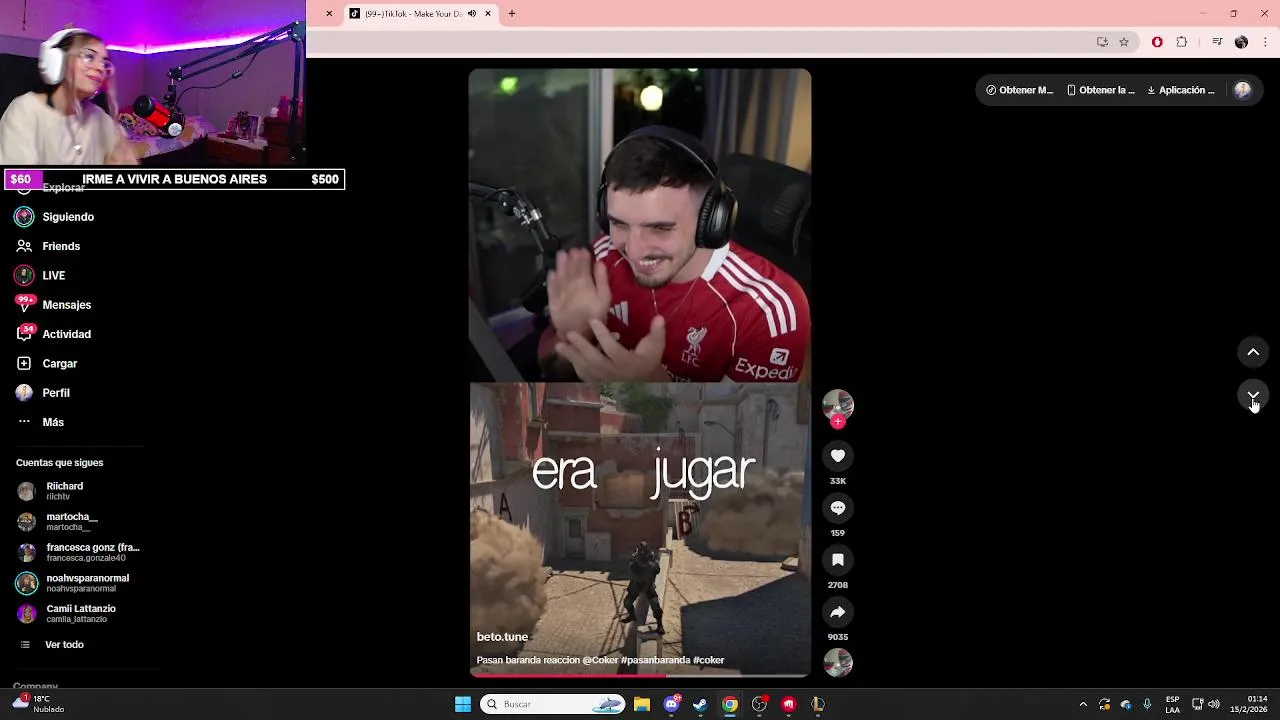The height and width of the screenshot is (720, 1280).
Task: Open the media controls icon in Chrome
Action: point(1217,42)
